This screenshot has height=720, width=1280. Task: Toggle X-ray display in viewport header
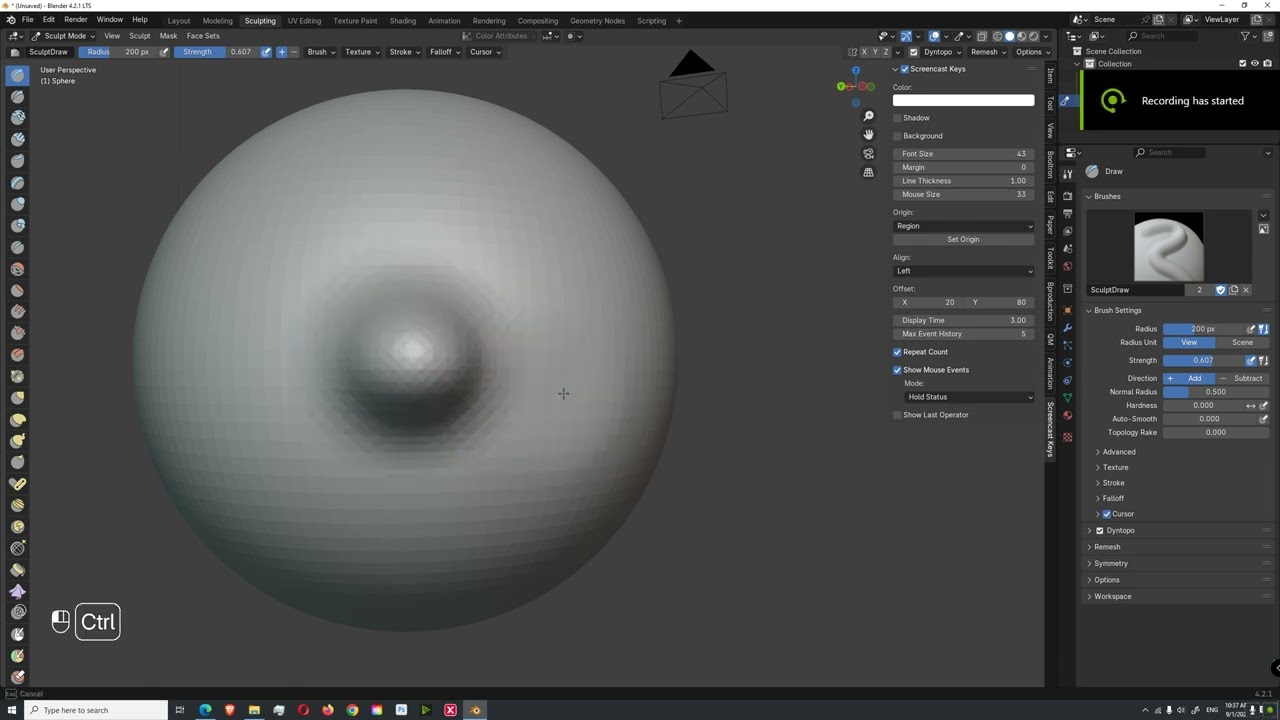tap(982, 36)
